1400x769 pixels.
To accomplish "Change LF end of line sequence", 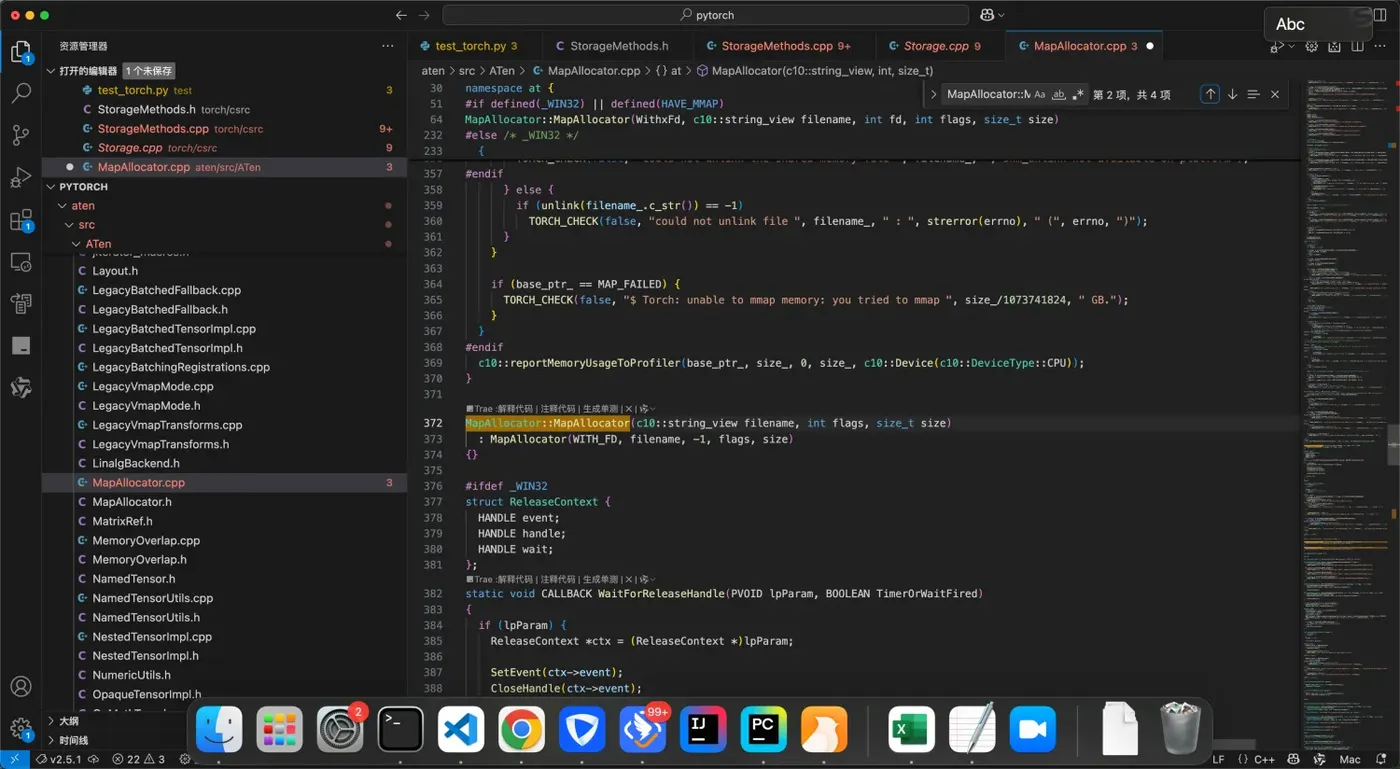I will (1218, 760).
